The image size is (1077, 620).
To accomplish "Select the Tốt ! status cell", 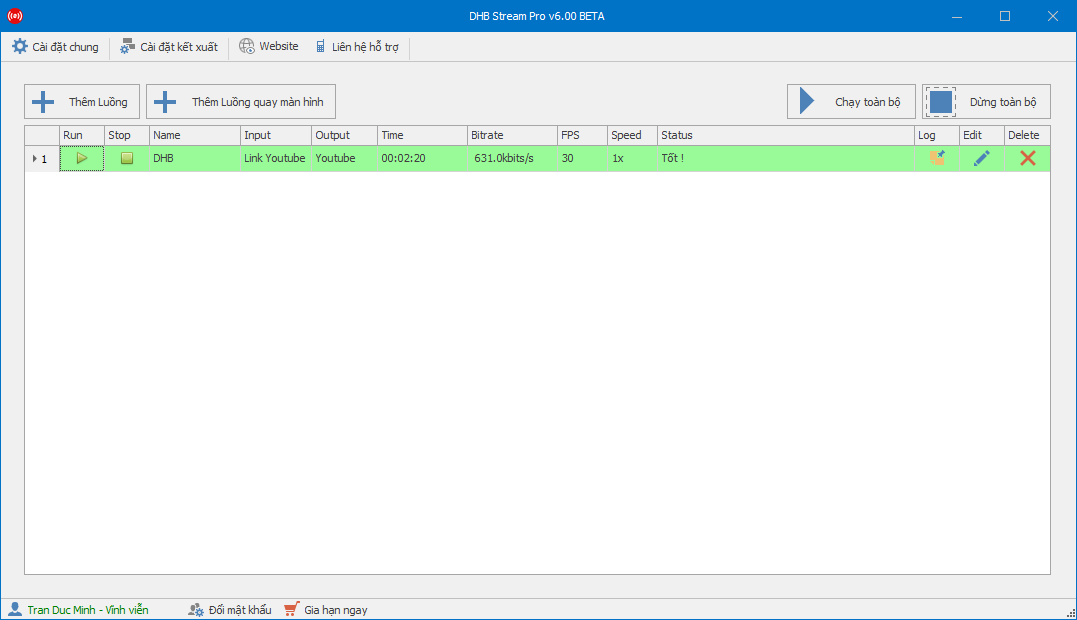I will [786, 158].
